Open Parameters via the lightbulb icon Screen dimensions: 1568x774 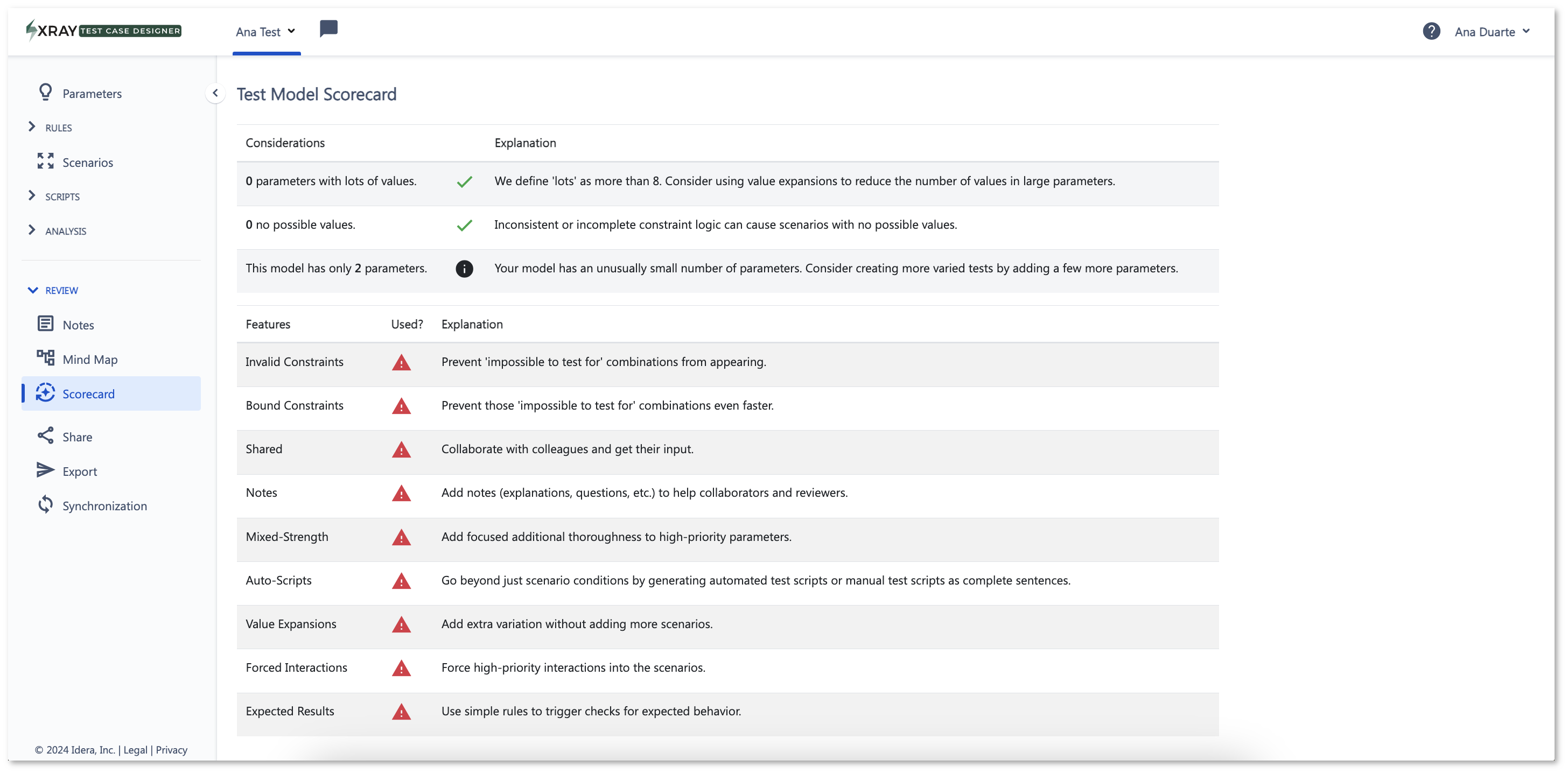[x=46, y=93]
